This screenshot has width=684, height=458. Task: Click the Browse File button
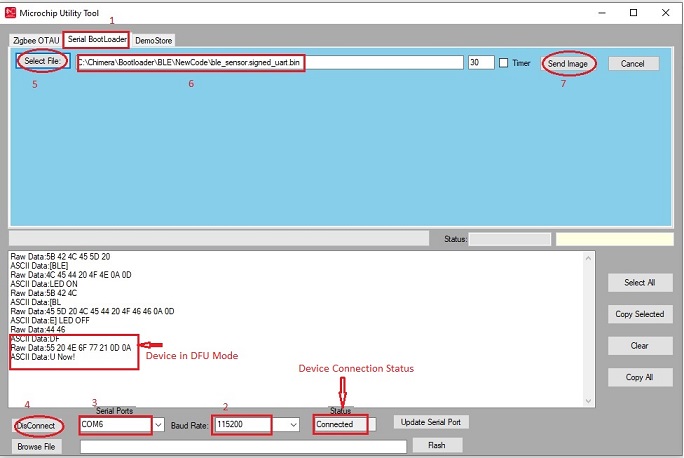click(36, 447)
